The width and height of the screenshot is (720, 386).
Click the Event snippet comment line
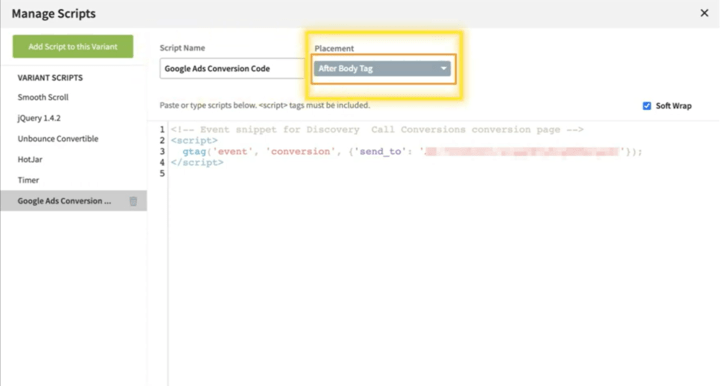coord(377,129)
